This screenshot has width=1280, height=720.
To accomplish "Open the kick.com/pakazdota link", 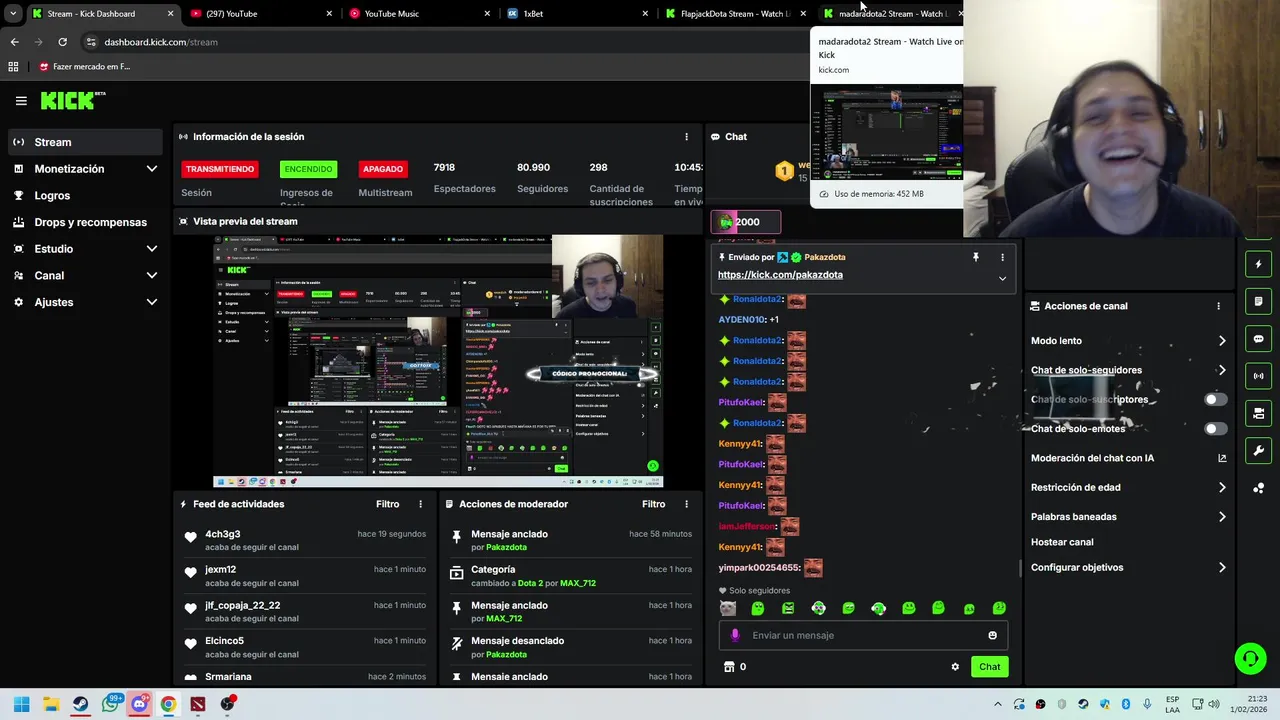I will [x=780, y=275].
